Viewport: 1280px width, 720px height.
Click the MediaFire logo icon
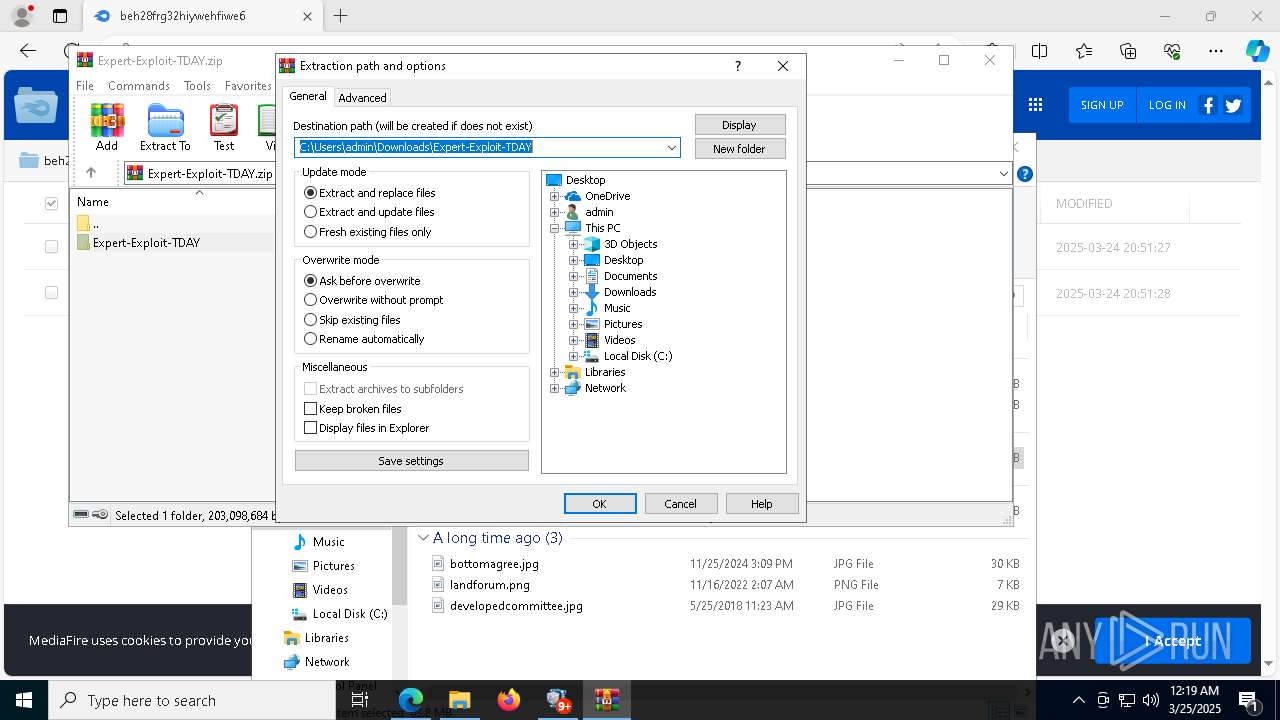(x=37, y=105)
